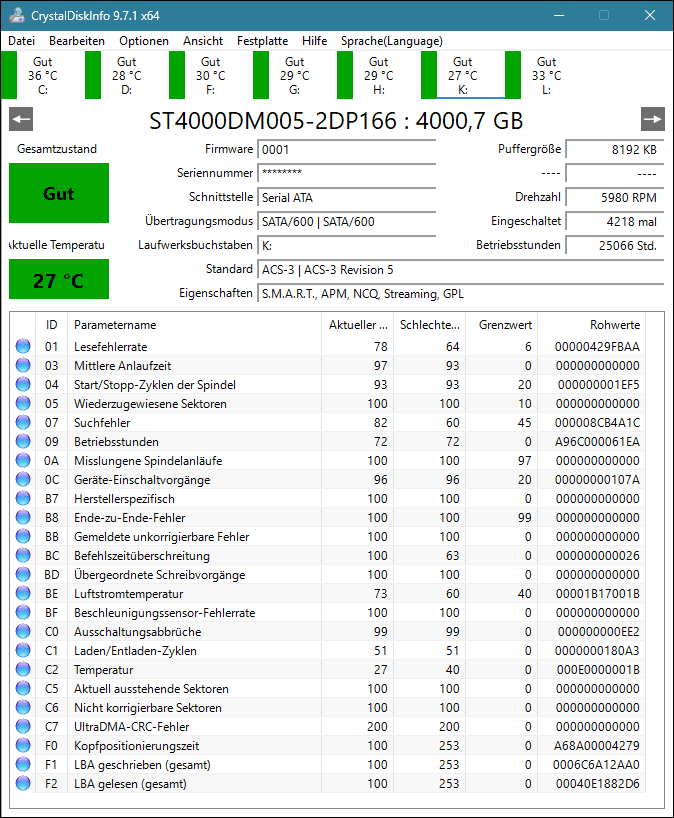This screenshot has height=818, width=674.
Task: Click status orb for Herstellerspezifisch row
Action: [x=23, y=498]
